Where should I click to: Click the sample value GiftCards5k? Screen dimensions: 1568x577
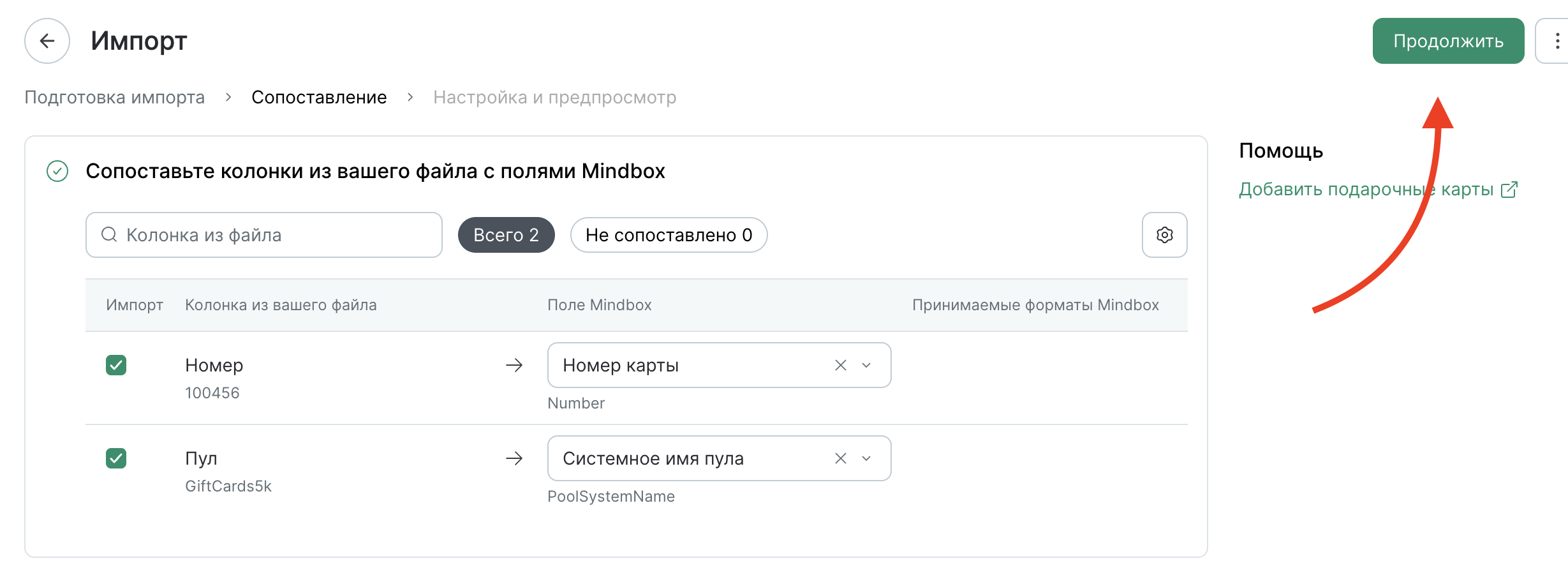(228, 486)
